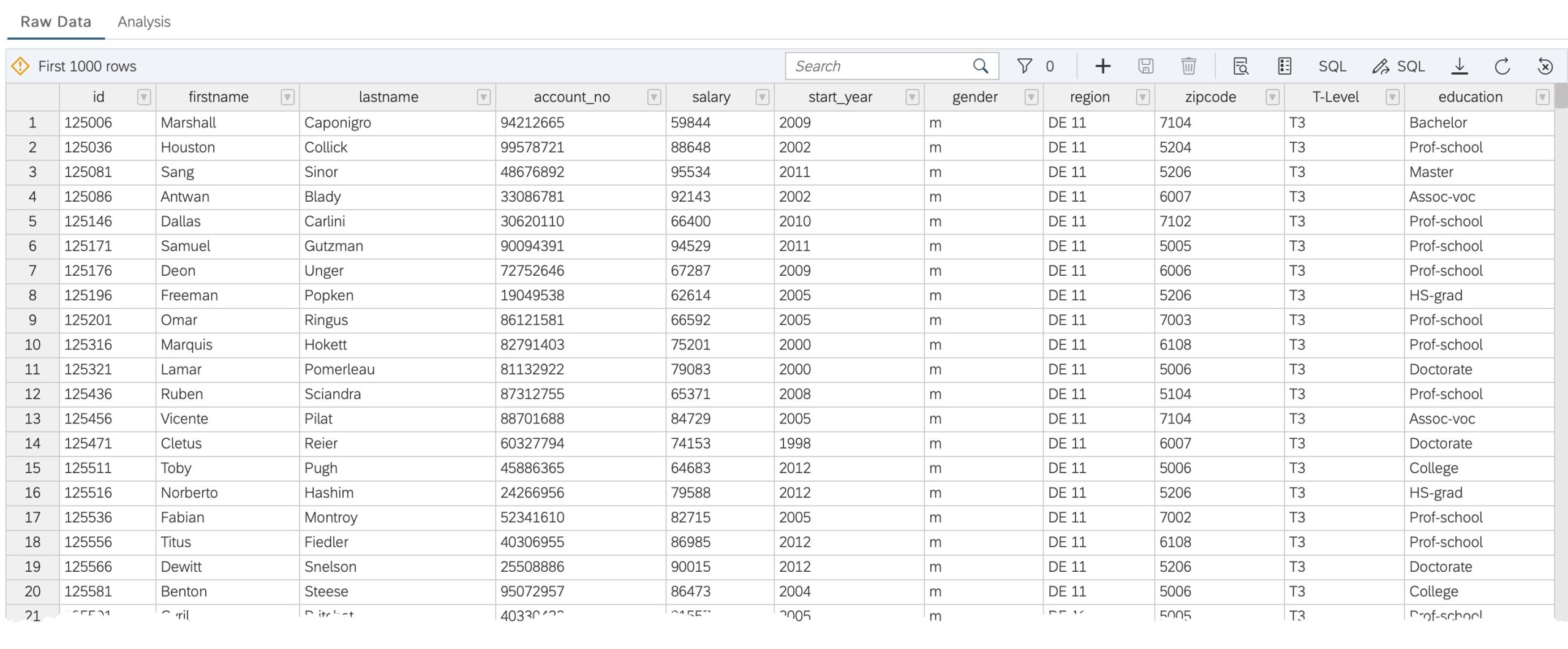Open the data preview magnifier-document icon
The image size is (1568, 649).
pos(1240,66)
